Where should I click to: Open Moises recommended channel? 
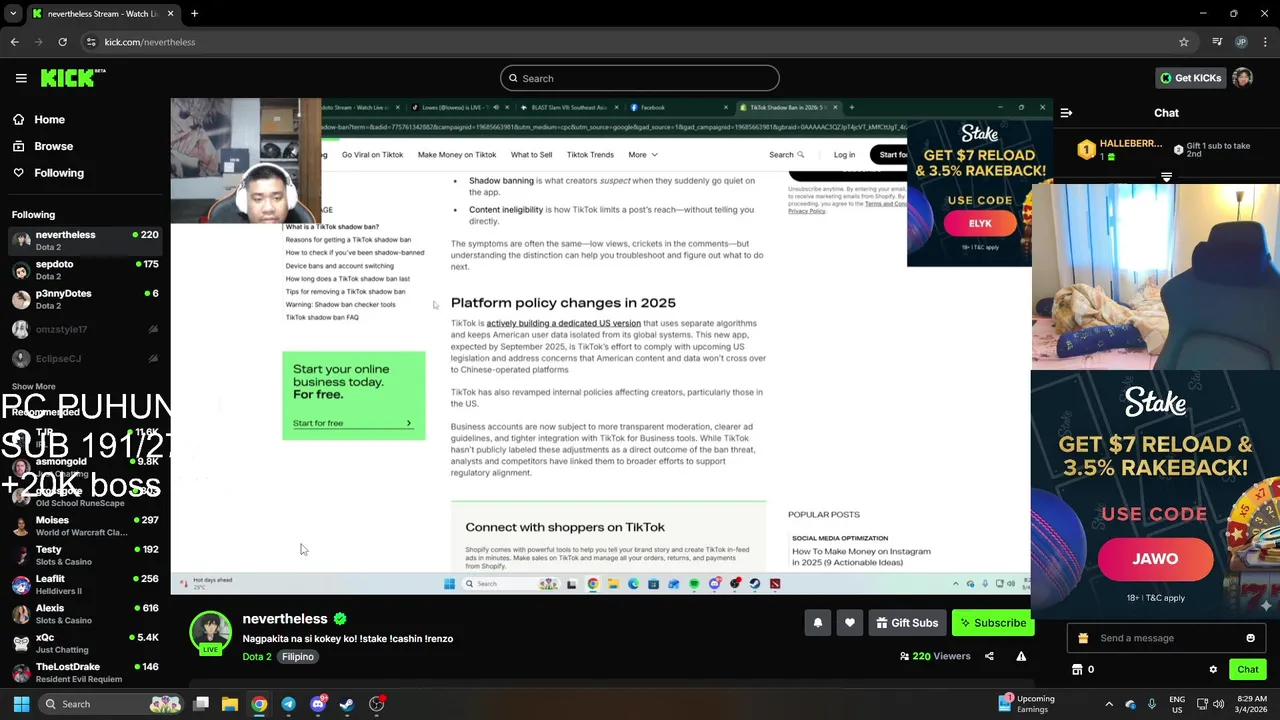pyautogui.click(x=85, y=525)
